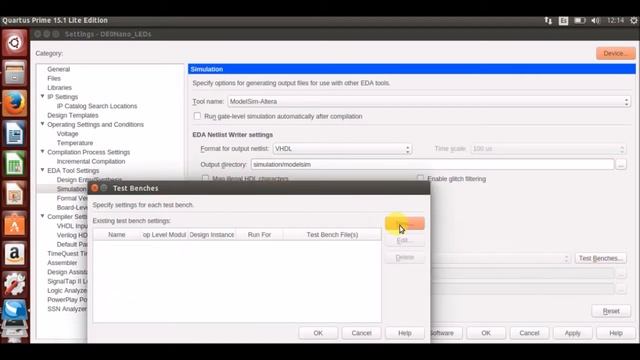Click Help in Test Benches dialog
The width and height of the screenshot is (640, 360).
tap(404, 333)
